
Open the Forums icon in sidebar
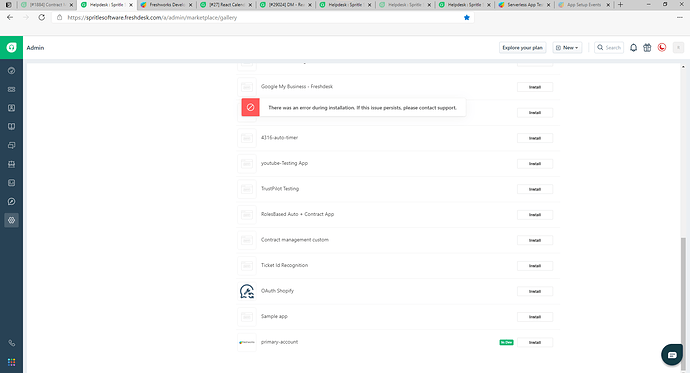pos(11,145)
